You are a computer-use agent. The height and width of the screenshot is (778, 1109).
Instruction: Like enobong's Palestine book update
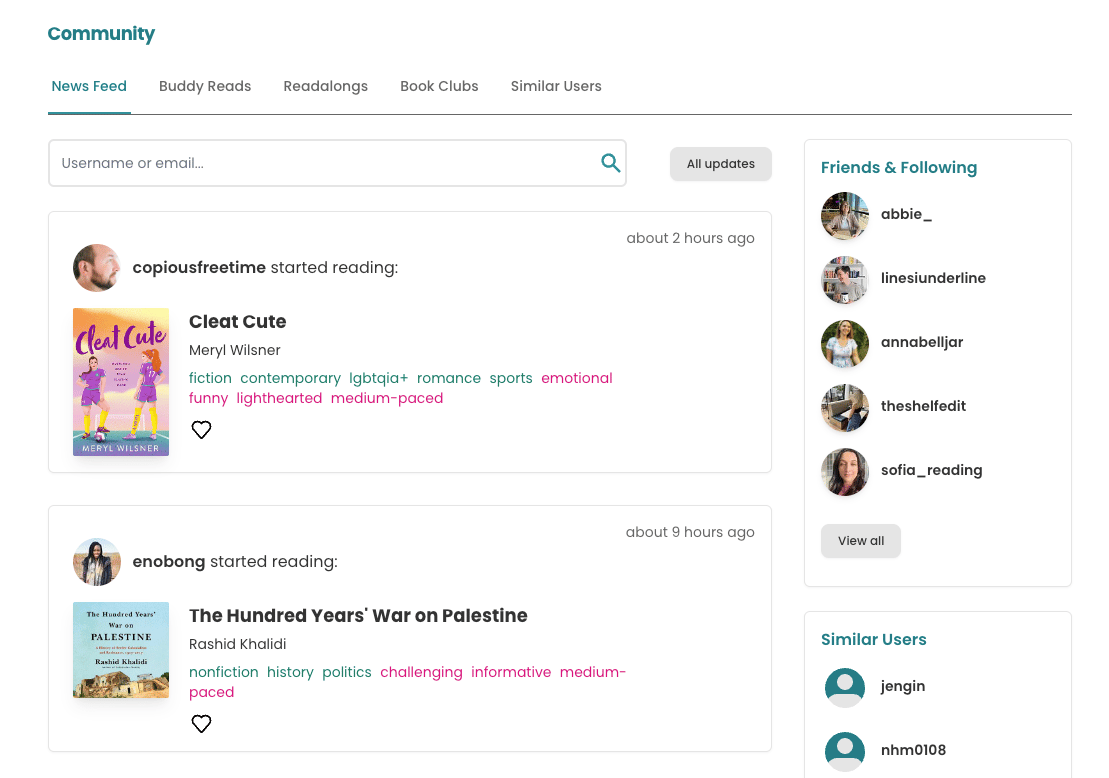[x=202, y=724]
